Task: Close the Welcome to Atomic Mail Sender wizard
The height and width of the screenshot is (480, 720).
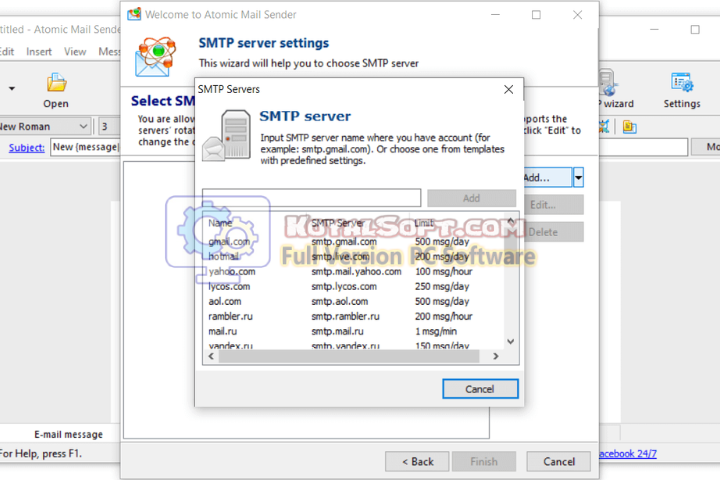Action: (x=577, y=15)
